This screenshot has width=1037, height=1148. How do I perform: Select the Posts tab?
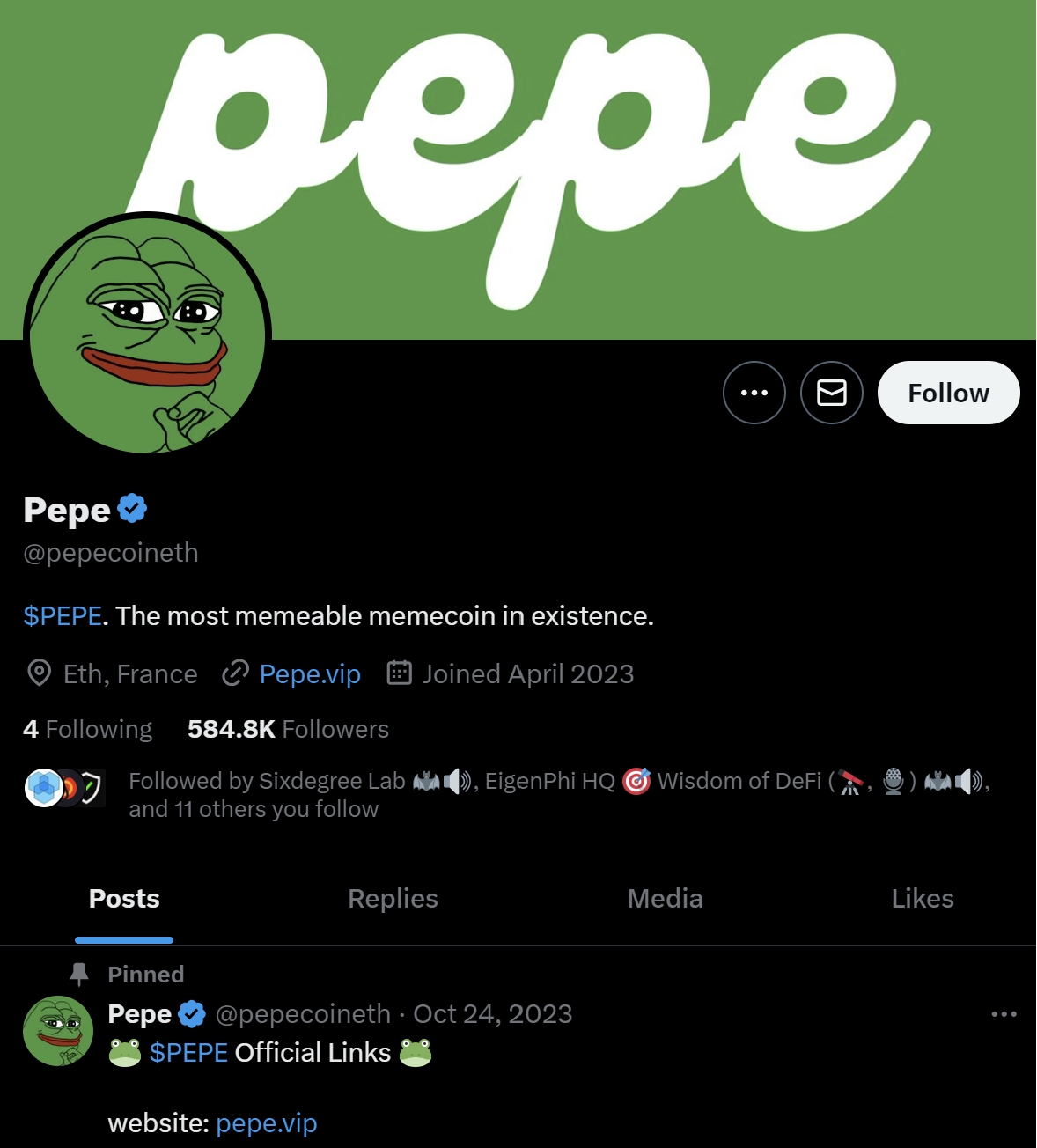(124, 899)
